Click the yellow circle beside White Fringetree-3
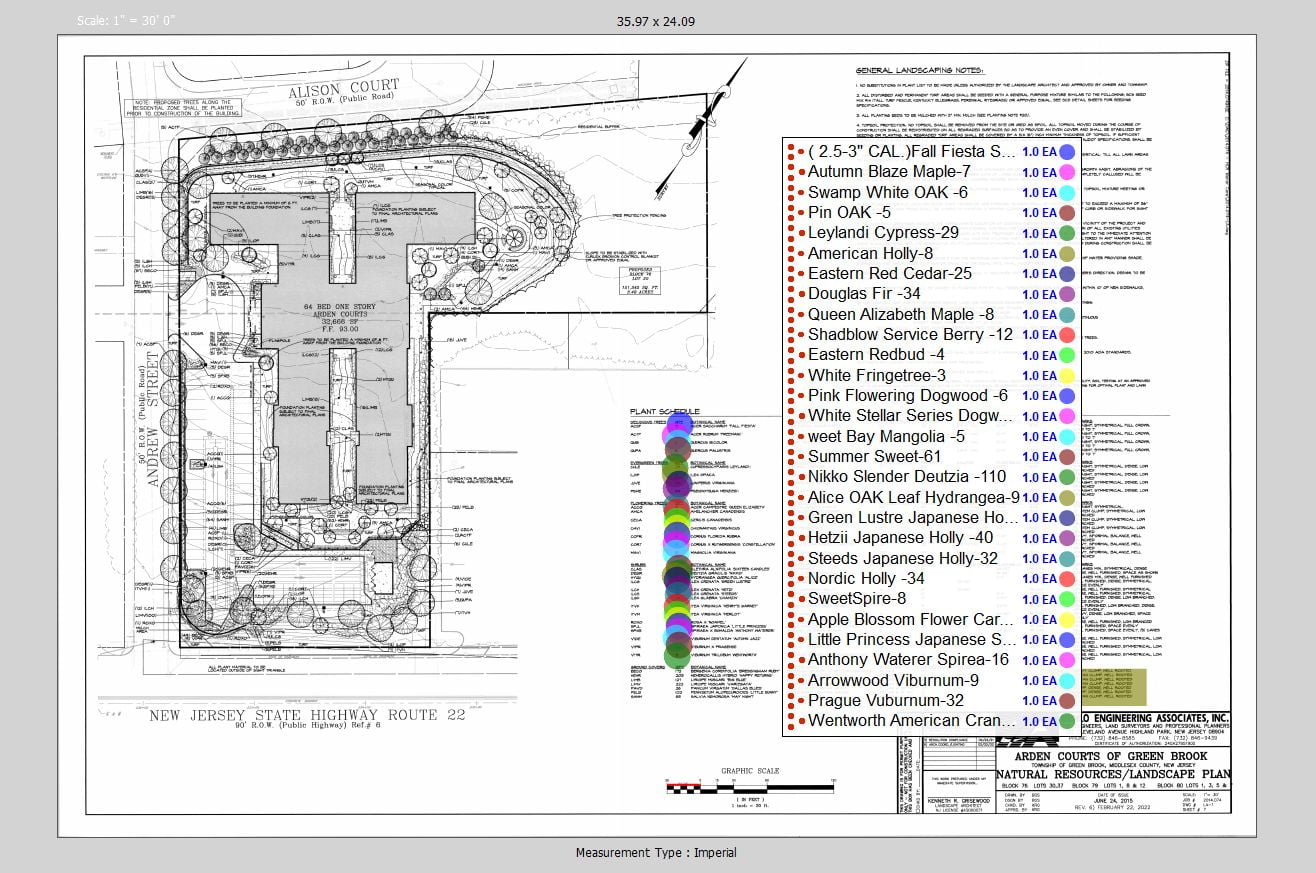Viewport: 1316px width, 873px height. click(x=1067, y=376)
